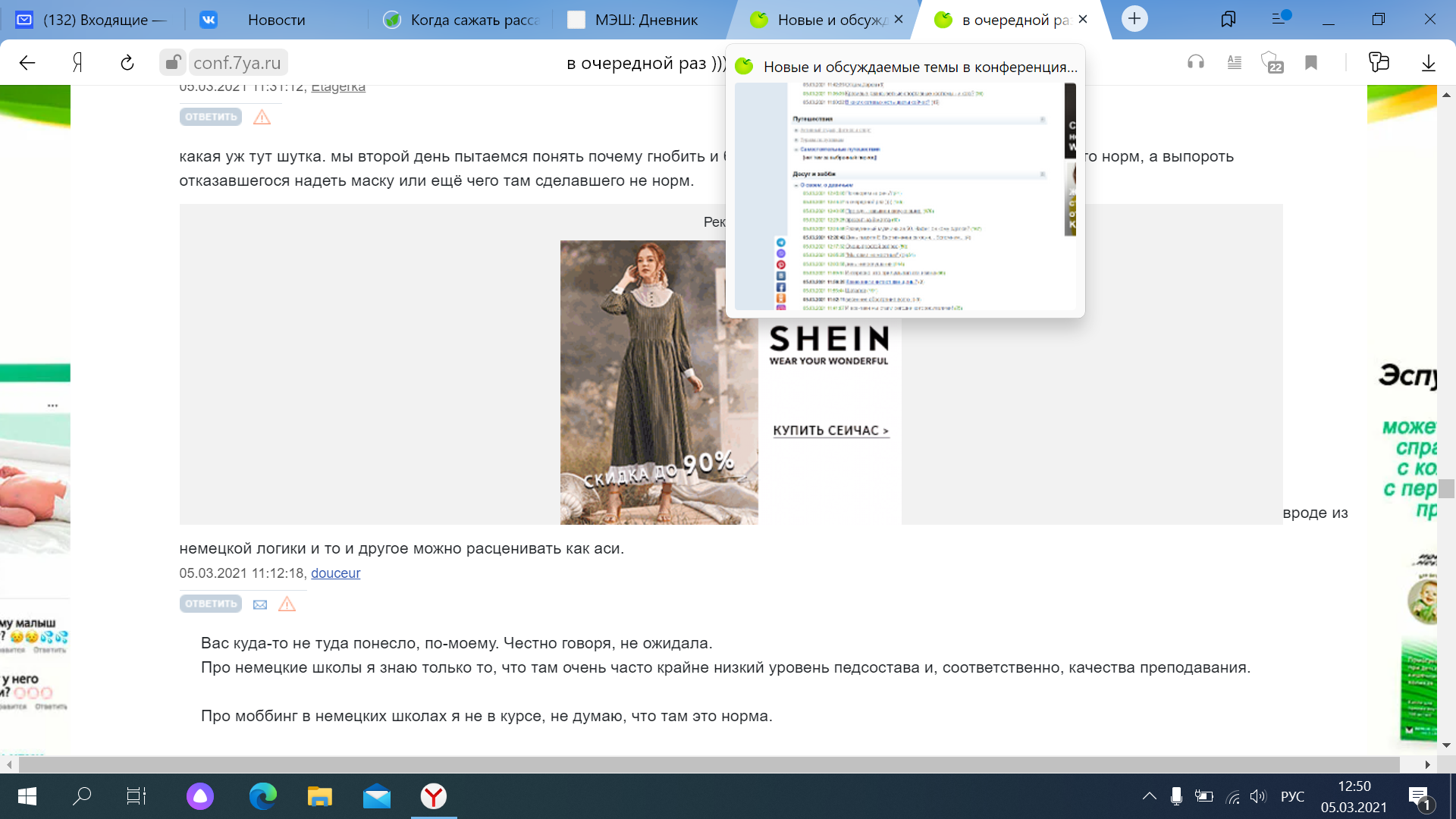Open the extensions icon in the toolbar
Image resolution: width=1456 pixels, height=819 pixels.
[1379, 62]
